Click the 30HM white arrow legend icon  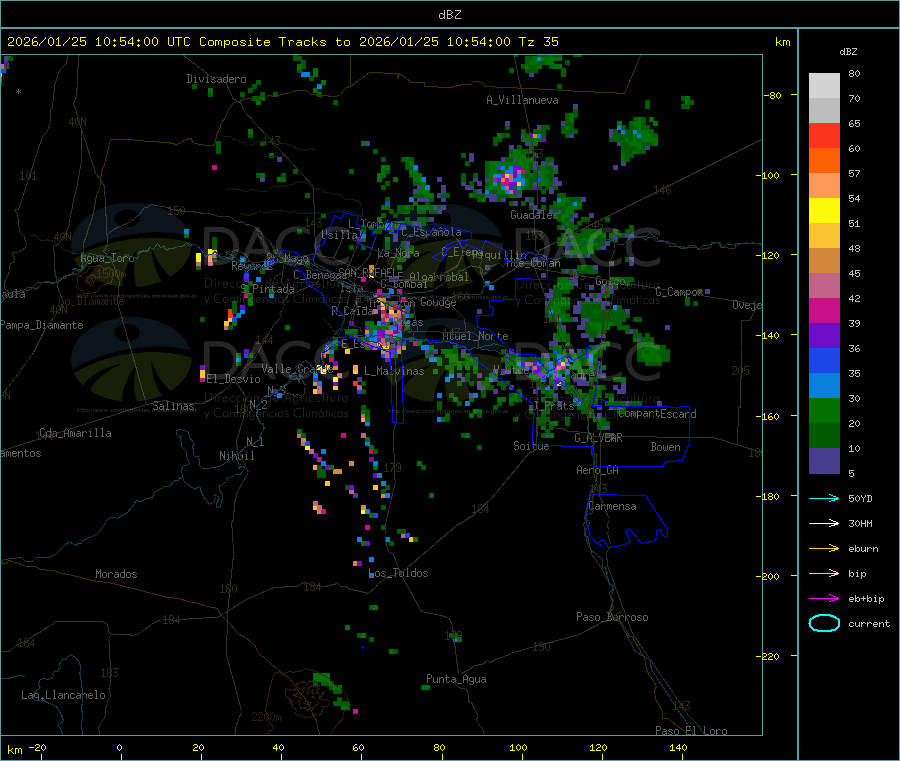coord(824,523)
